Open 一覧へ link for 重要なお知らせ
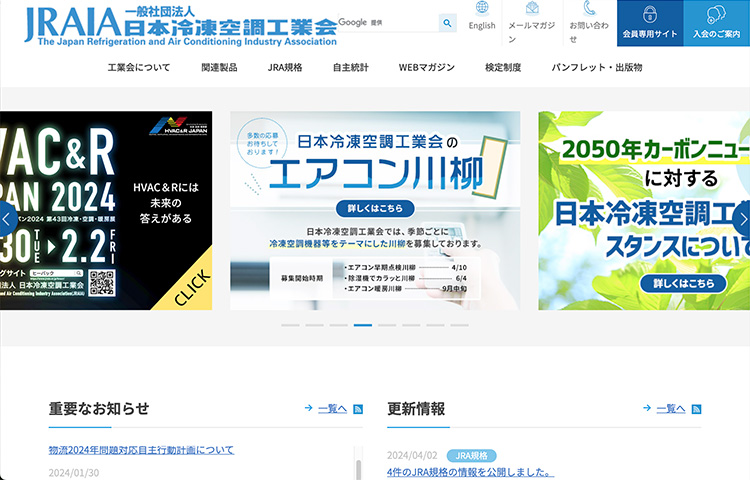The height and width of the screenshot is (480, 750). coord(332,409)
